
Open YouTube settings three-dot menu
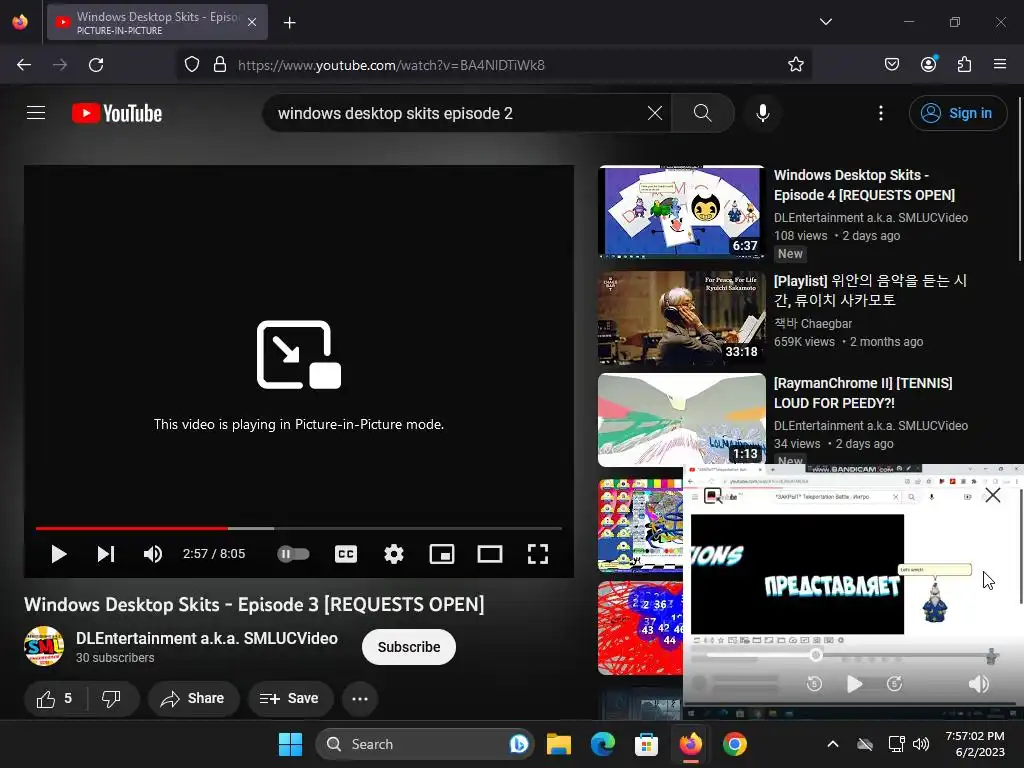[x=880, y=113]
